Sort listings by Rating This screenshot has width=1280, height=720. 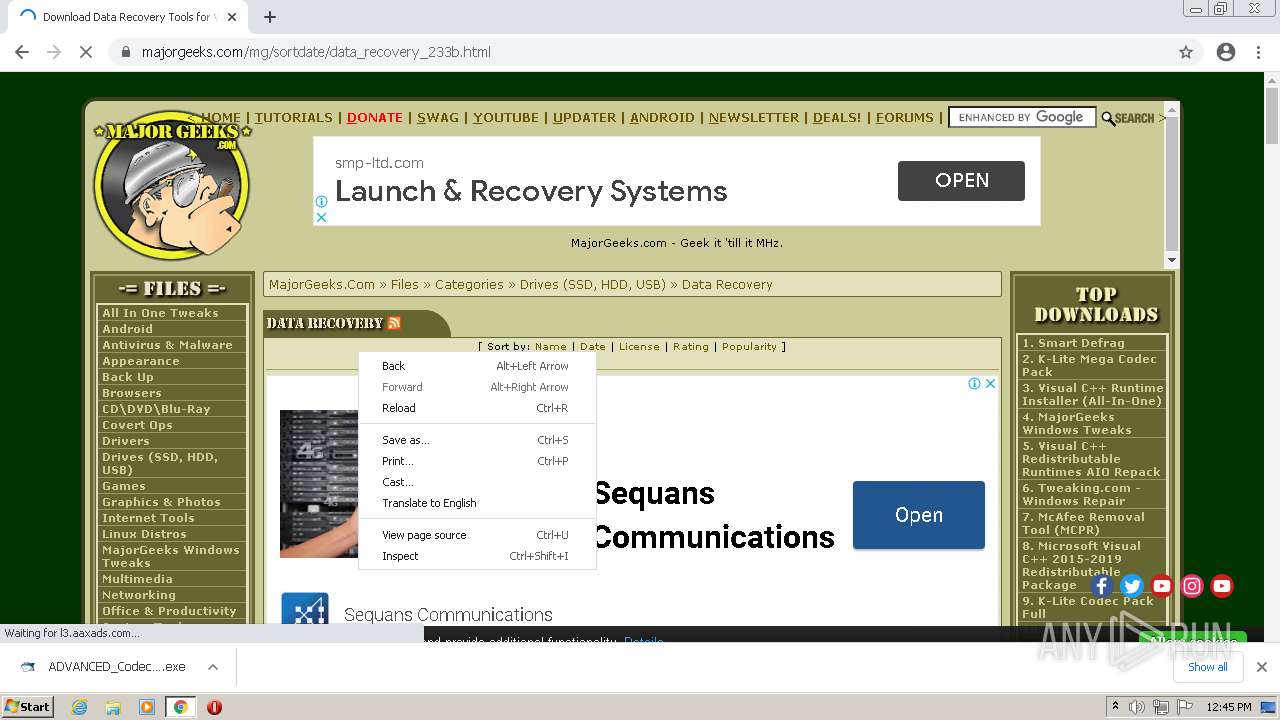[x=690, y=347]
